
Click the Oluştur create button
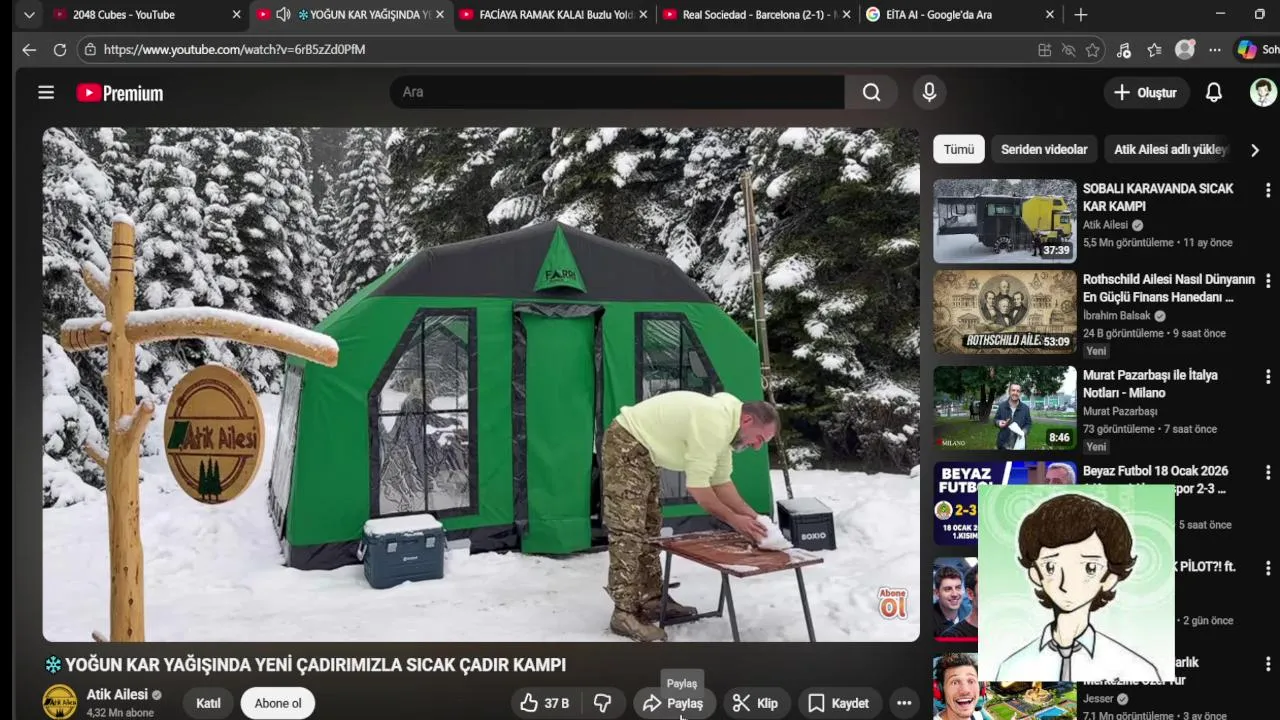pos(1146,92)
